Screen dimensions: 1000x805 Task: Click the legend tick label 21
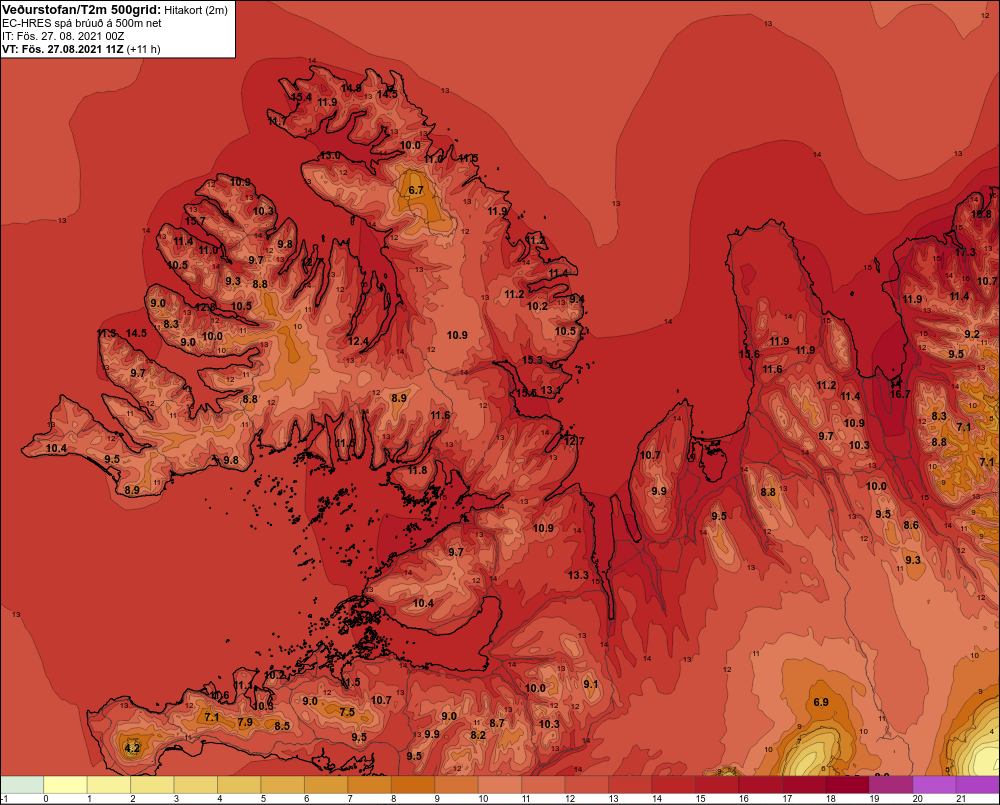961,799
